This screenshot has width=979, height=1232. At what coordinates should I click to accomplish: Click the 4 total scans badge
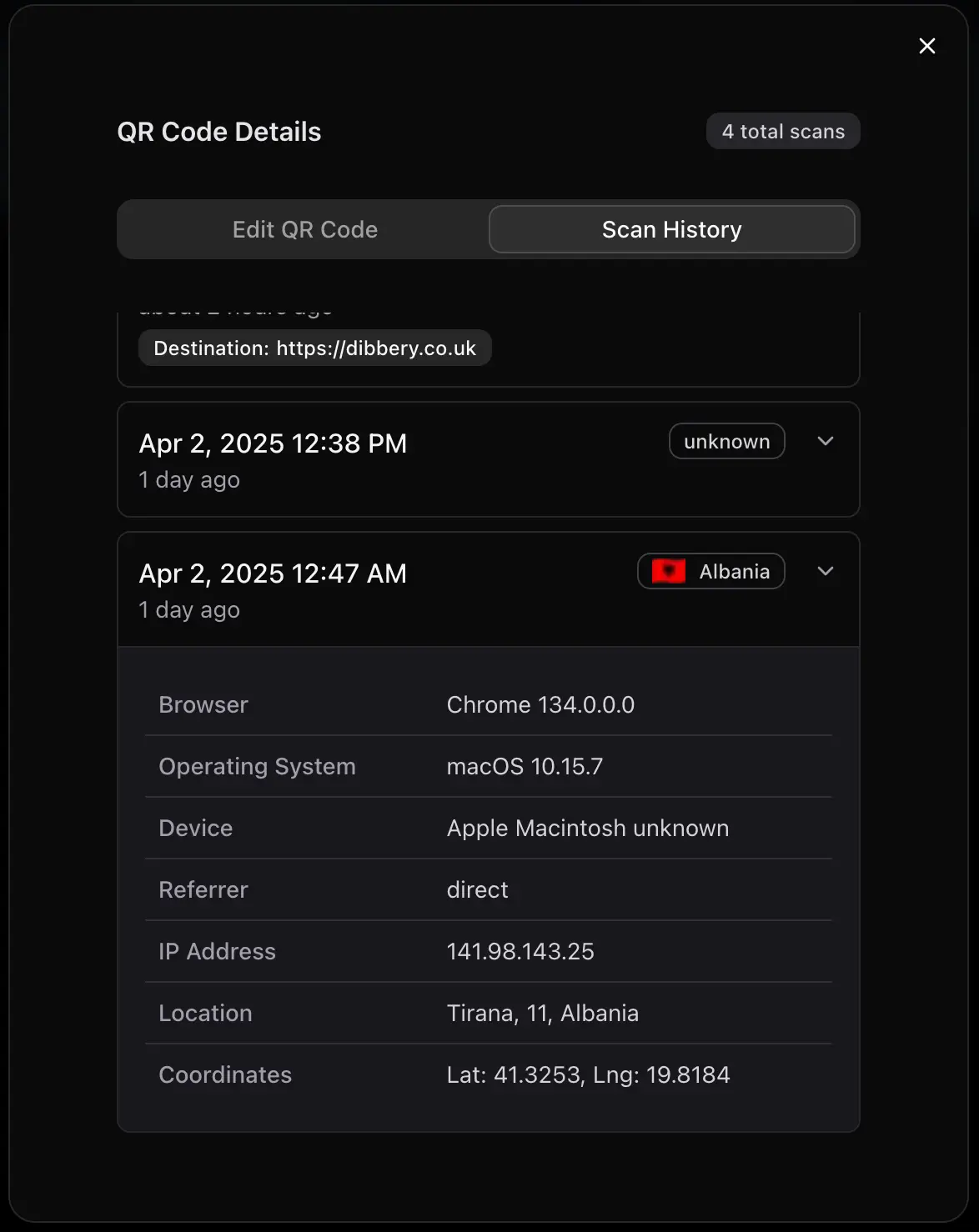[783, 132]
